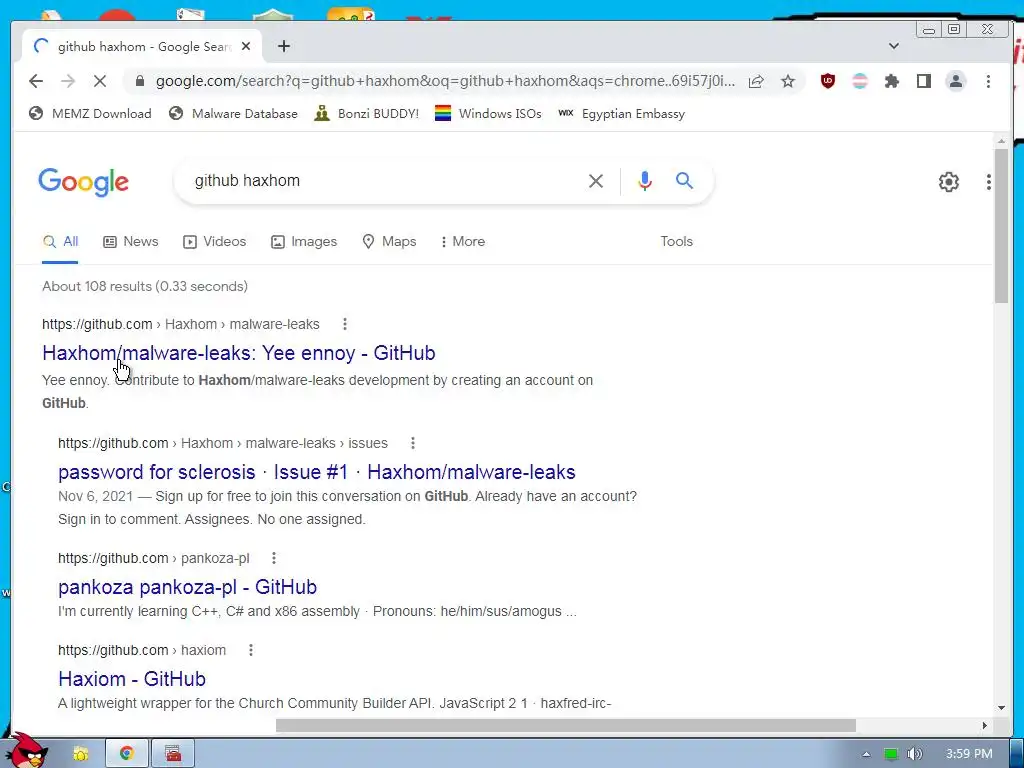
Task: Click the Chrome taskbar button
Action: (x=127, y=754)
